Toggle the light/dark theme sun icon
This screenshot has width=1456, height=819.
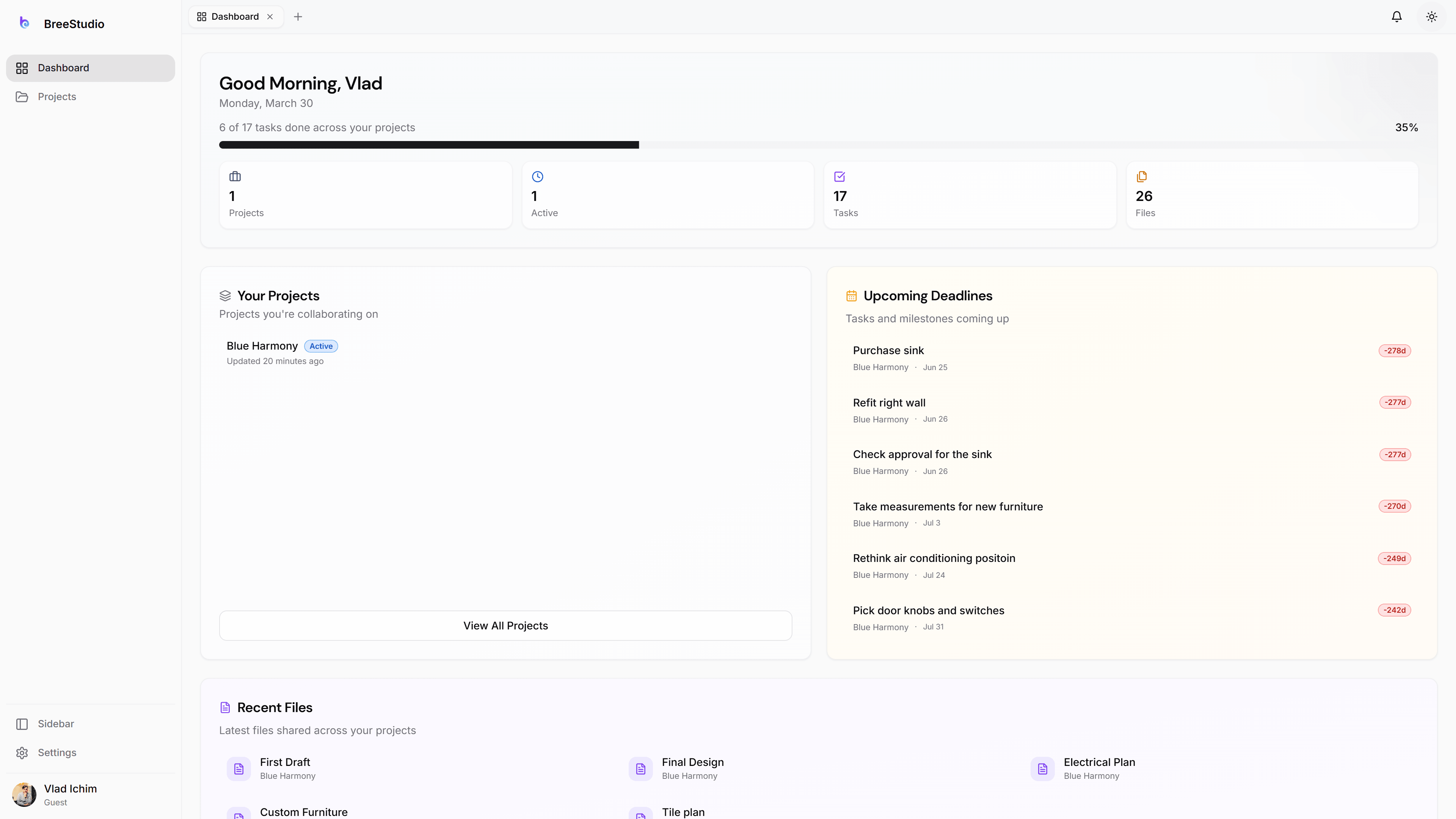point(1432,16)
